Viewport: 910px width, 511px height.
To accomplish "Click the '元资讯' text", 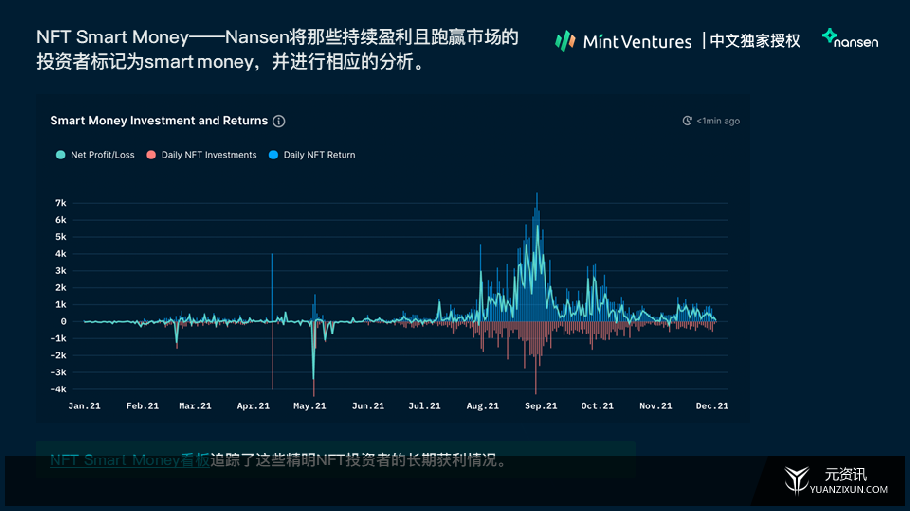I will [x=846, y=474].
